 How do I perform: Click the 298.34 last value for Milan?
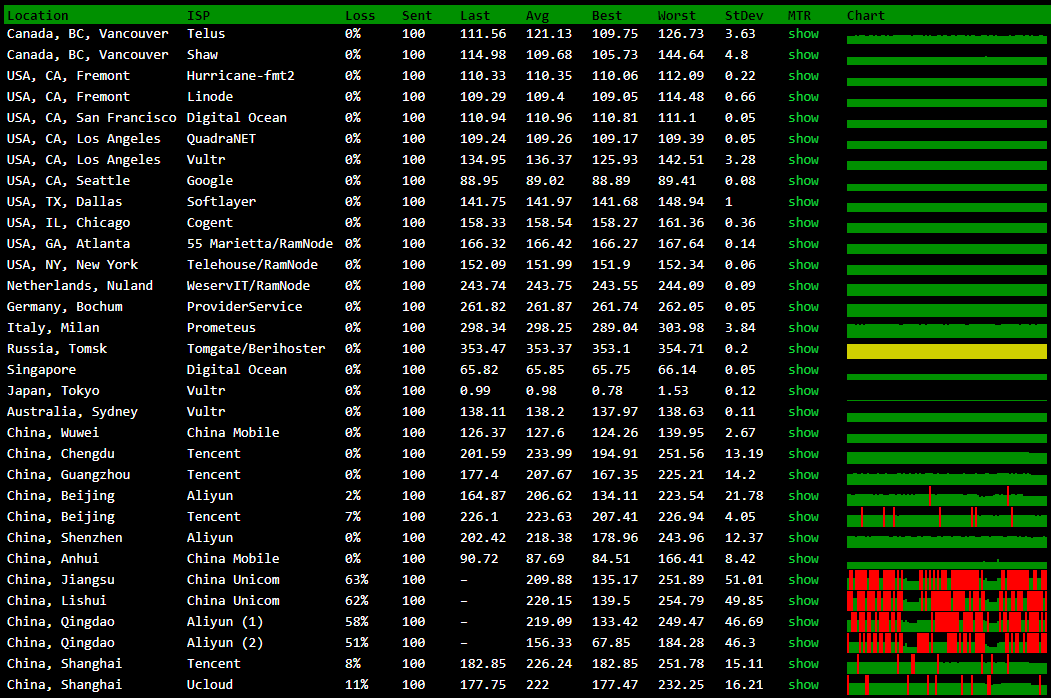click(x=483, y=327)
